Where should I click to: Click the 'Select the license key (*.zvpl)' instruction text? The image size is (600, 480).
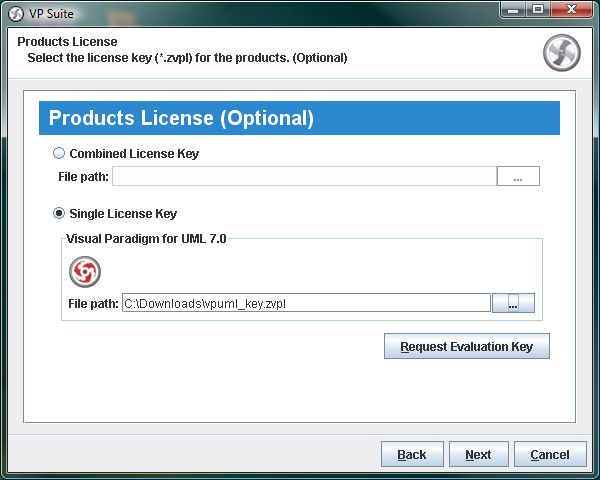(x=187, y=58)
